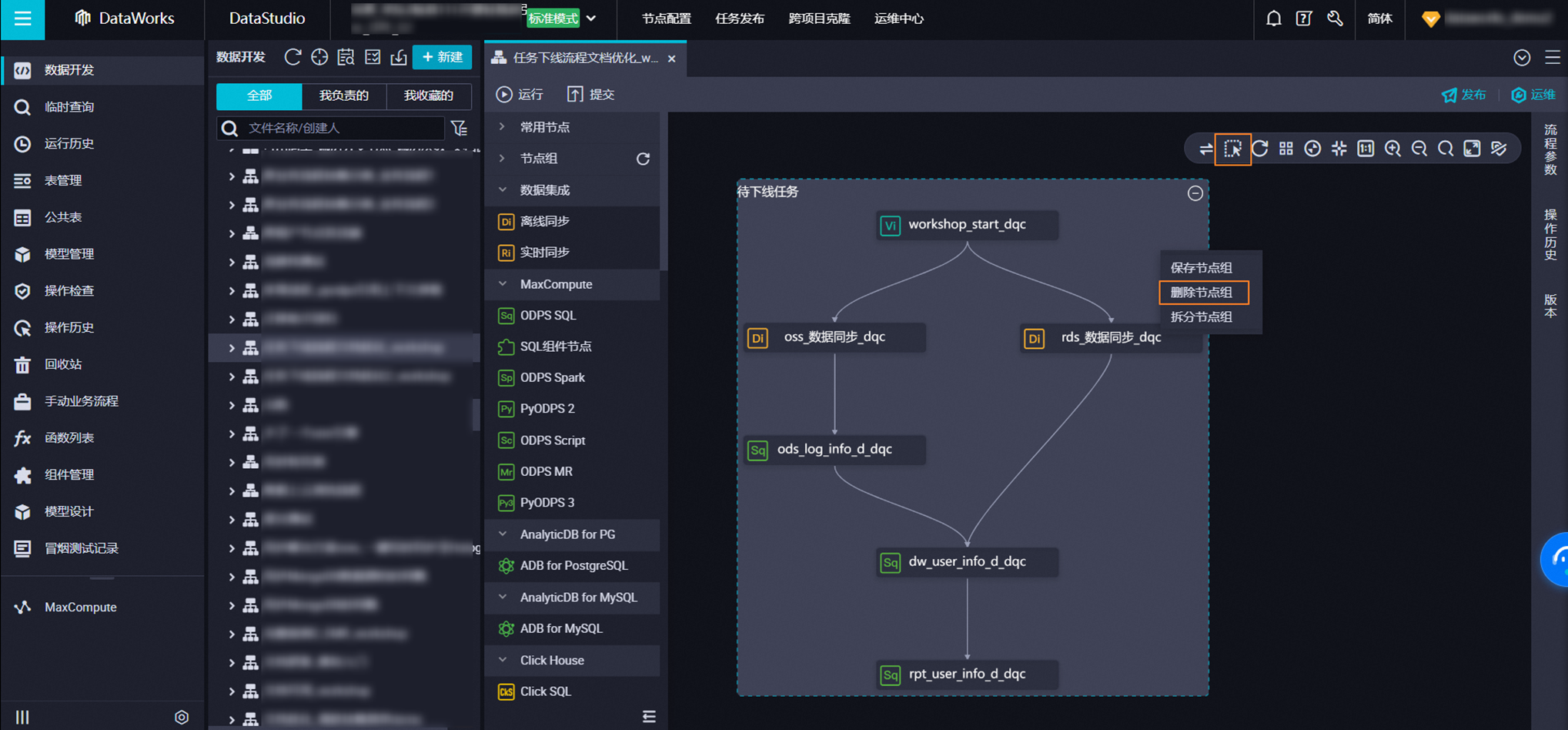Open 节点配置 in the top navigation
This screenshot has width=1568, height=730.
(667, 18)
